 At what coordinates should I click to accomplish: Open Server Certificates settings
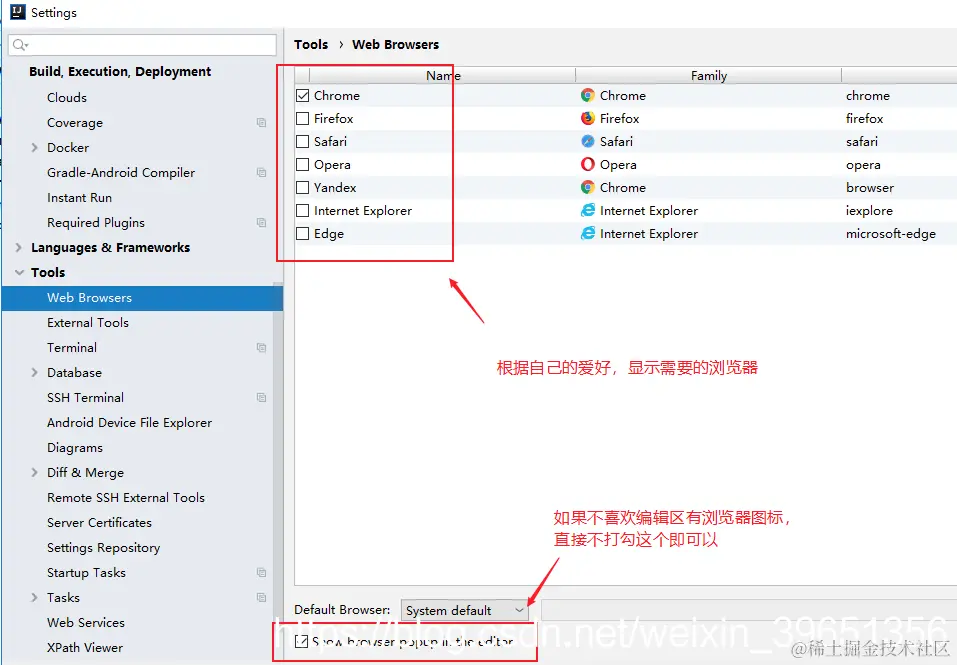click(x=99, y=523)
